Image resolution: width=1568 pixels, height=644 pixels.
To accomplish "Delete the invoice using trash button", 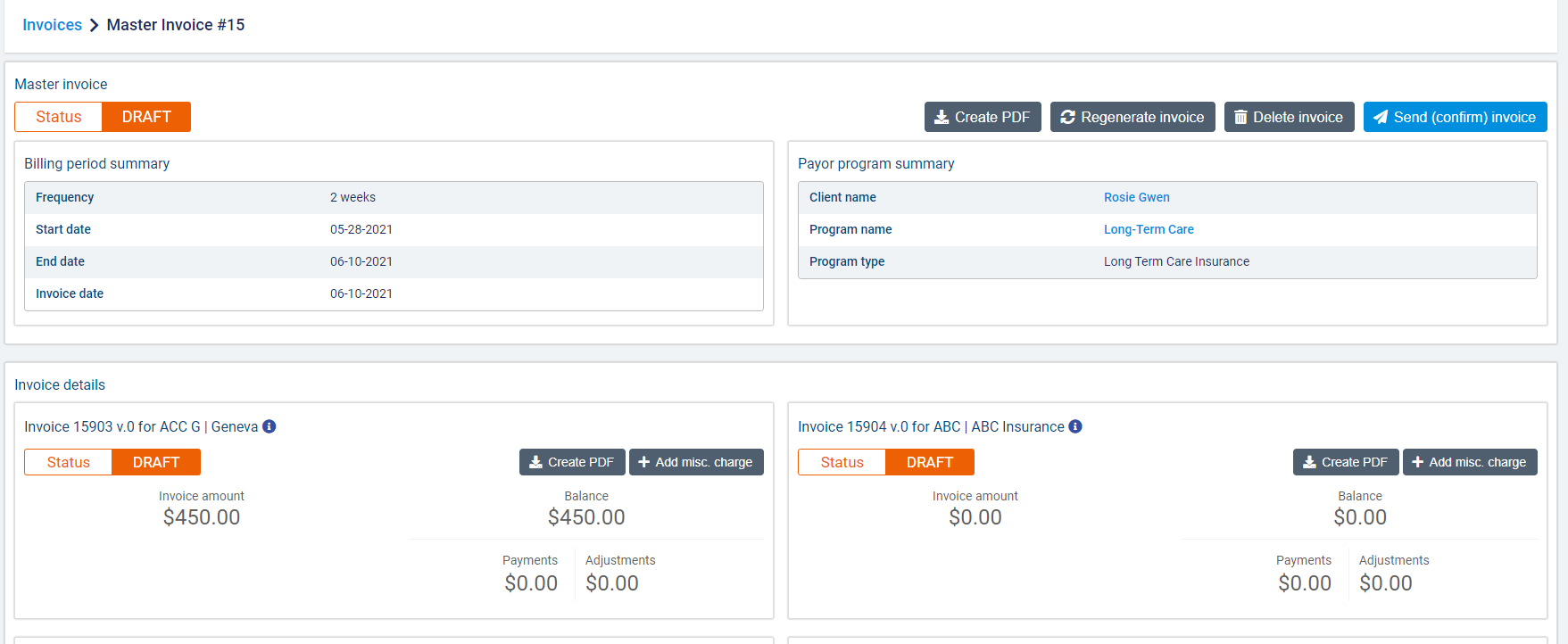I will coord(1289,117).
